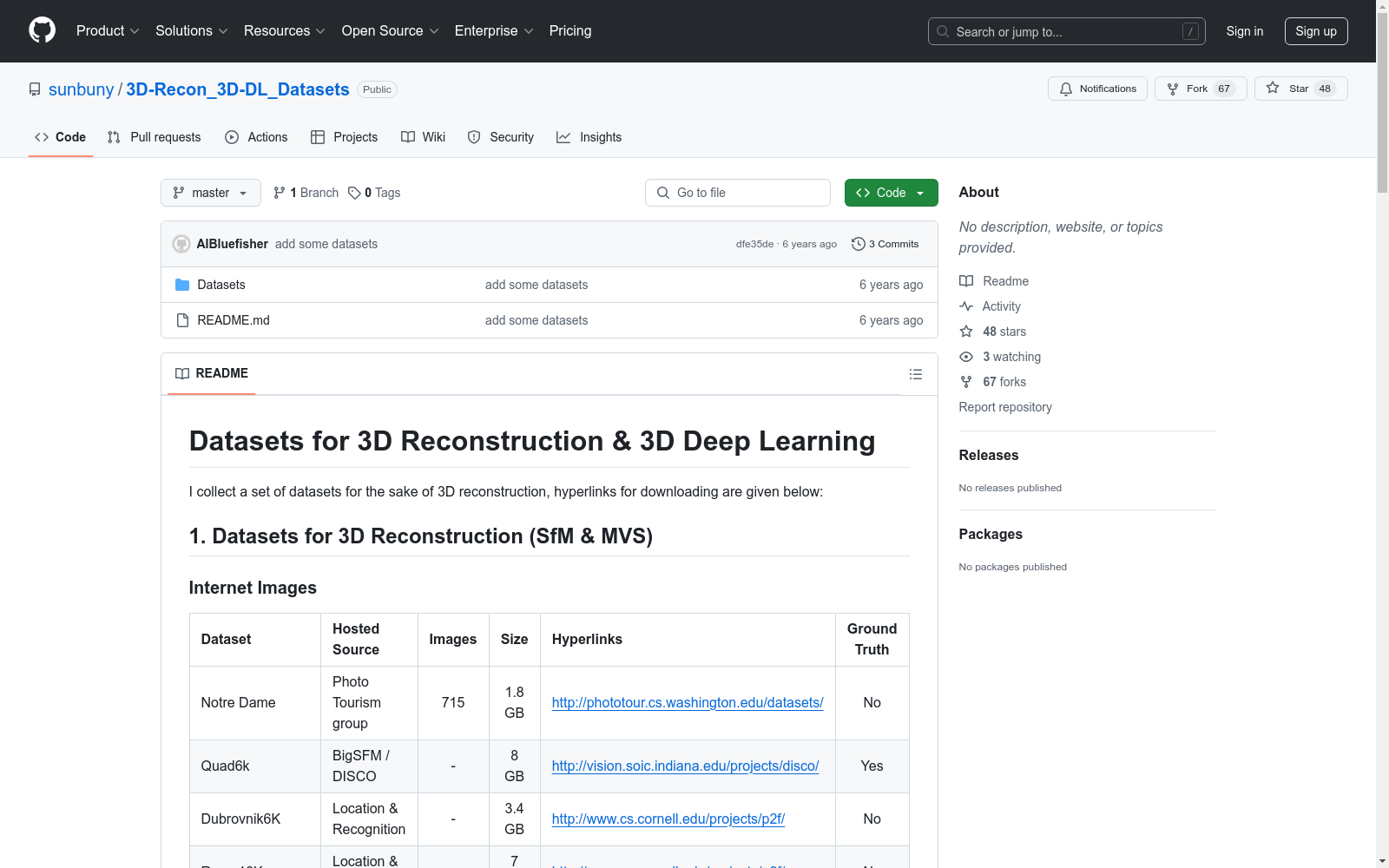Click the commit history clock icon

click(859, 244)
